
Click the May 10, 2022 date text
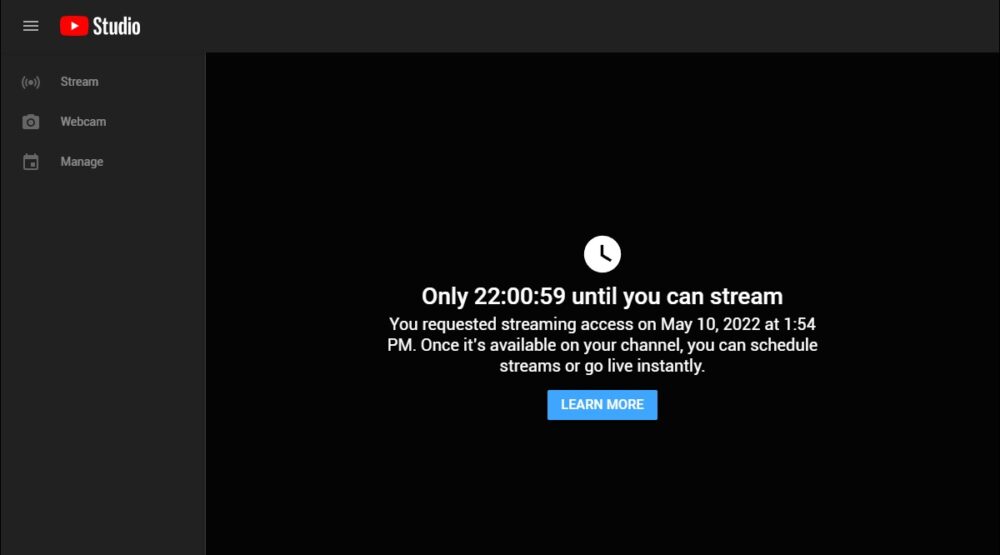pos(710,325)
